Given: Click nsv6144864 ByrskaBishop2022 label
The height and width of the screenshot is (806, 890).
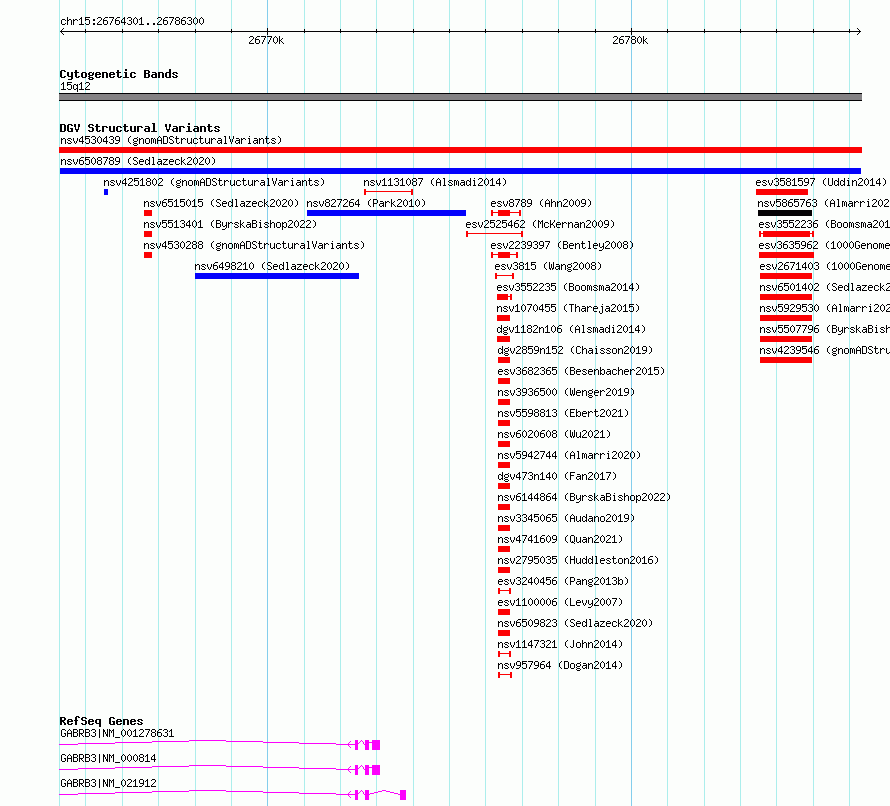Looking at the screenshot, I should tap(584, 497).
